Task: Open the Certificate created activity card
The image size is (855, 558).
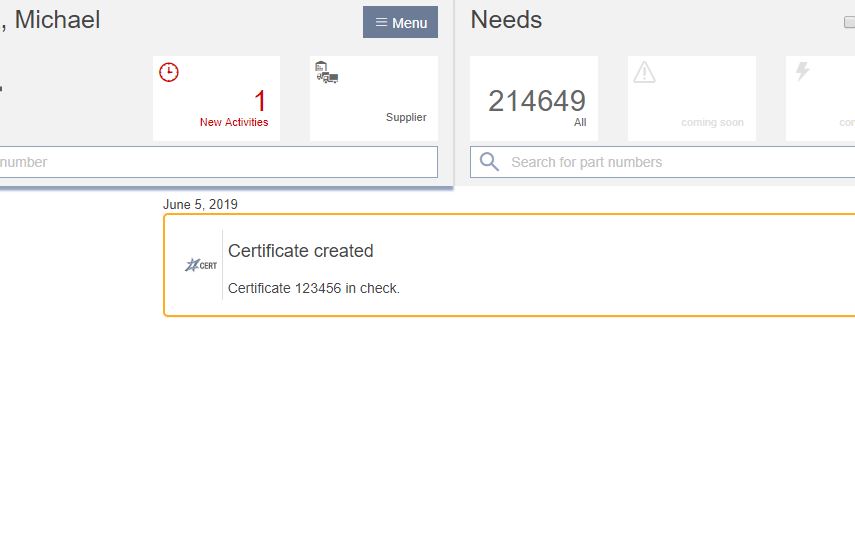Action: [509, 265]
